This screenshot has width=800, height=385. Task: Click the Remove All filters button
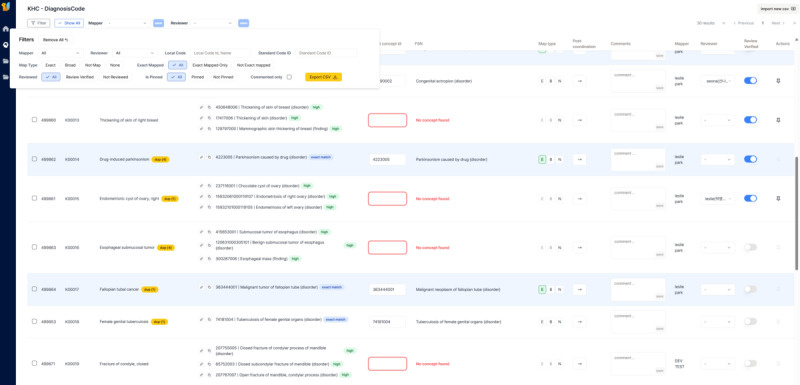click(x=56, y=39)
